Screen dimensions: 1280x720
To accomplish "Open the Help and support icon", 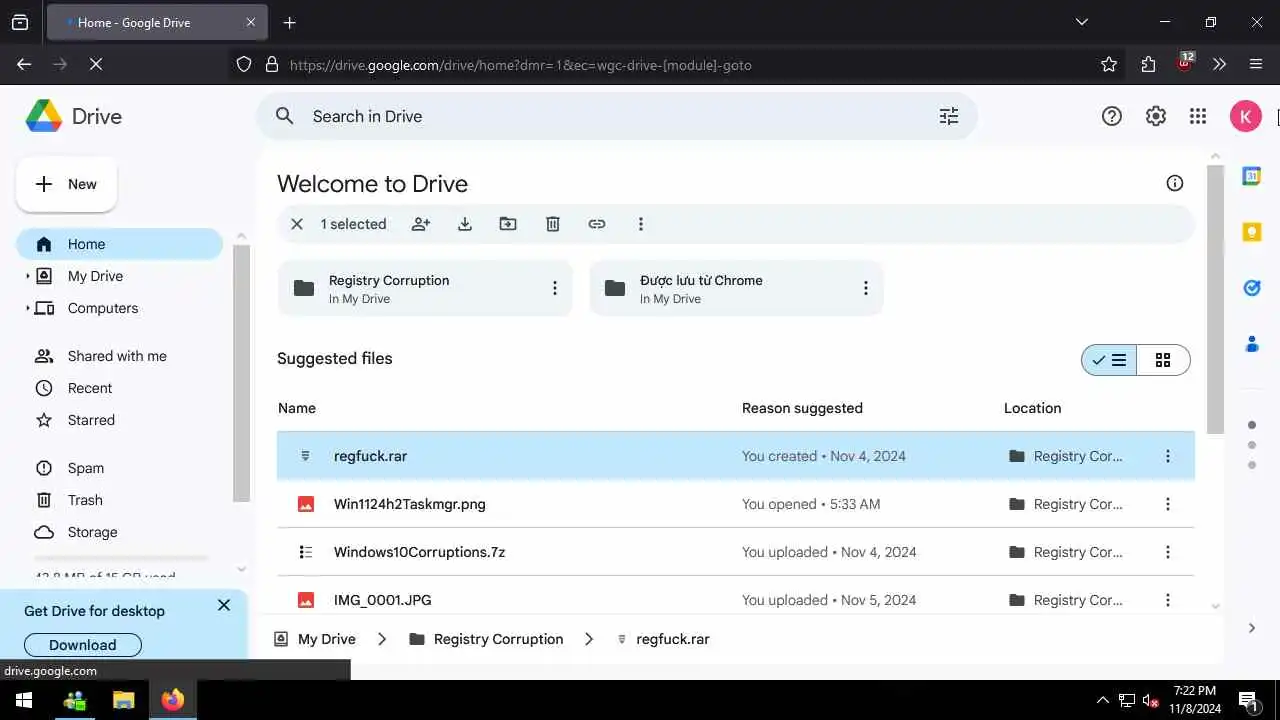I will (x=1112, y=116).
